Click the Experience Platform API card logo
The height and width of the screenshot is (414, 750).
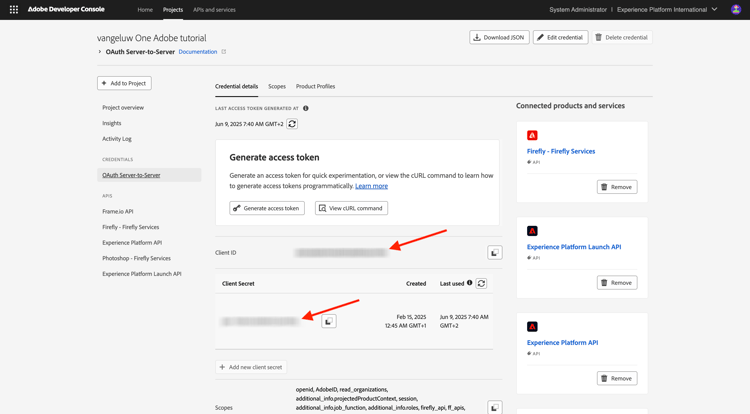[x=532, y=327]
